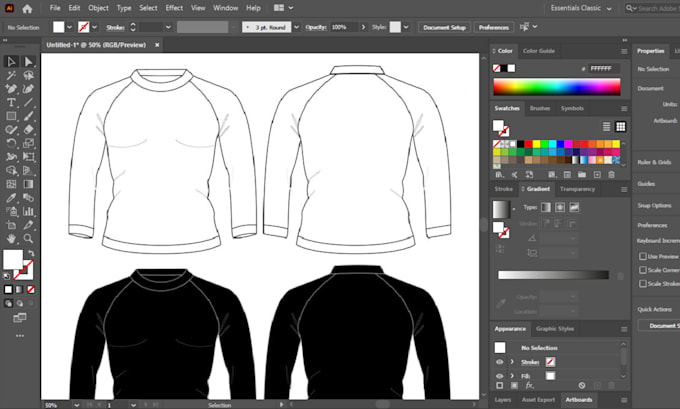Open the Layers panel tab
This screenshot has width=680, height=409.
tap(503, 400)
